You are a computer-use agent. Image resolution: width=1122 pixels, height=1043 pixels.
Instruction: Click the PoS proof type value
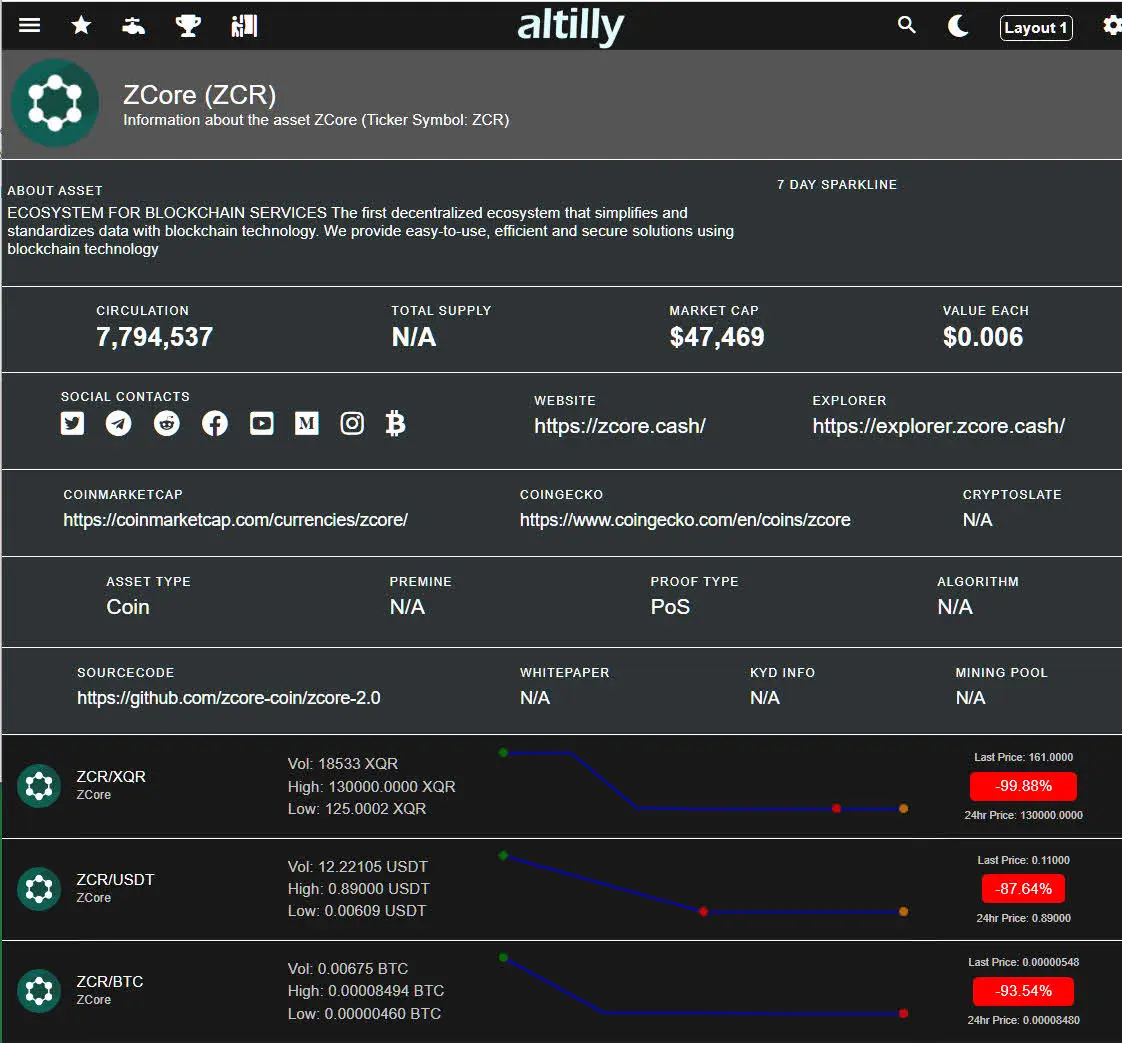click(x=670, y=607)
